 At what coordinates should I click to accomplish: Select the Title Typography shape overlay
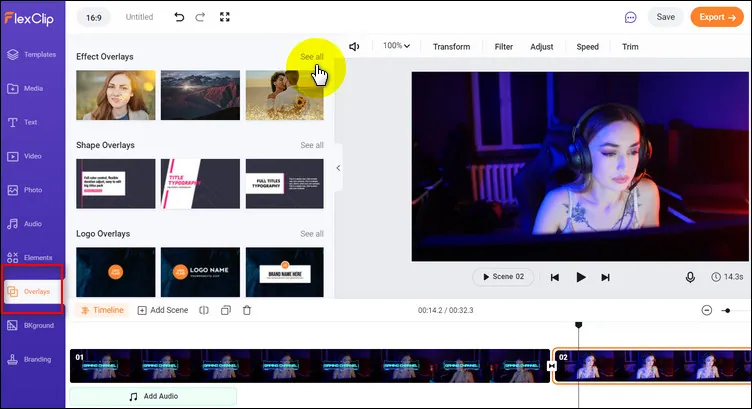click(200, 184)
